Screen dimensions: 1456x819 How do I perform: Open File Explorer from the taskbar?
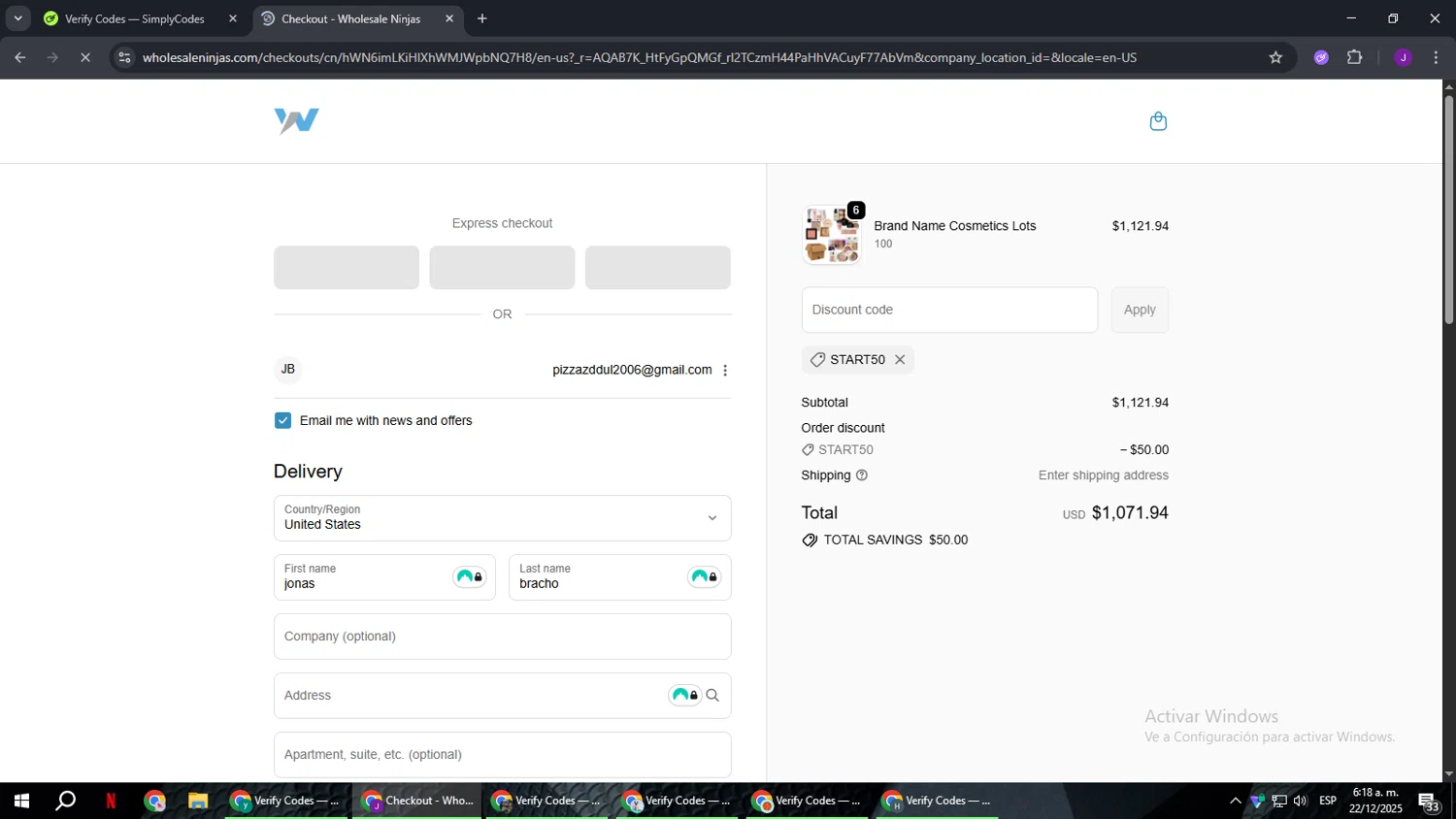tap(198, 801)
